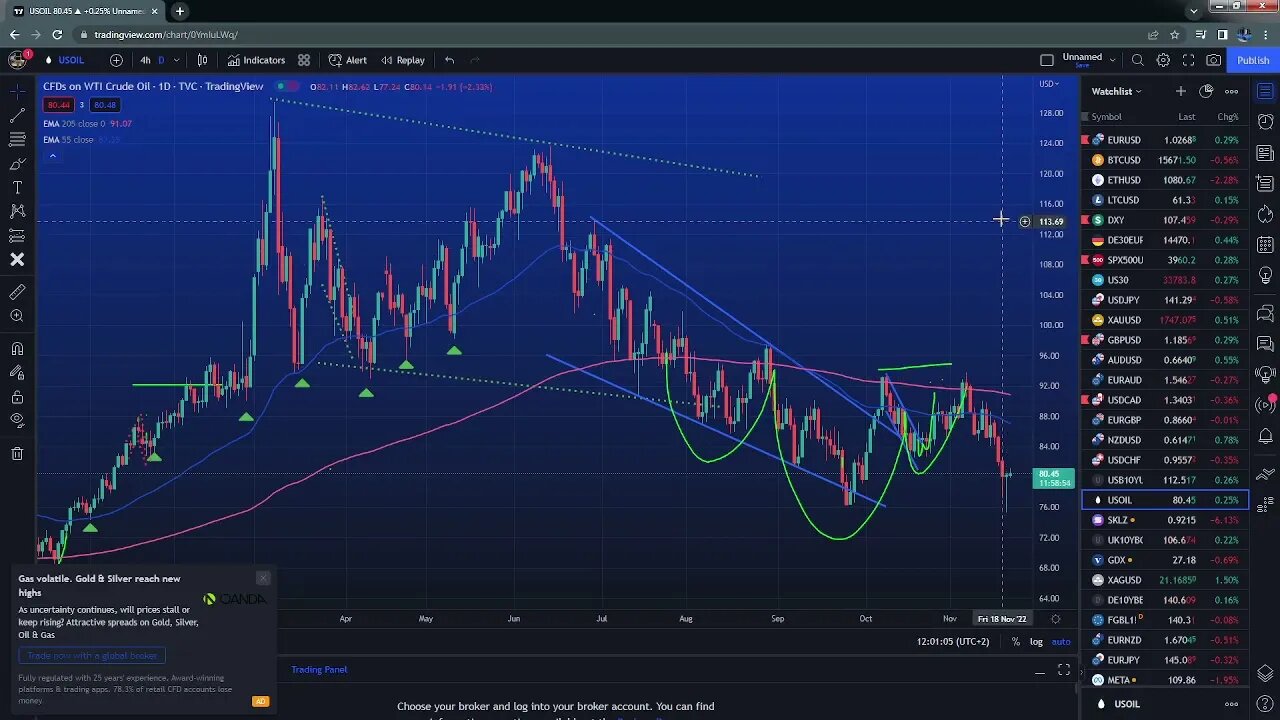1280x720 pixels.
Task: Add a symbol to the watchlist
Action: 1181,91
